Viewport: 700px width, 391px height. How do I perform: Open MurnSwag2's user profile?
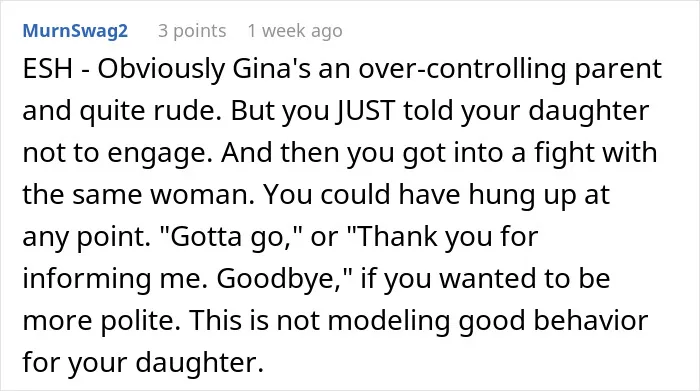click(75, 31)
